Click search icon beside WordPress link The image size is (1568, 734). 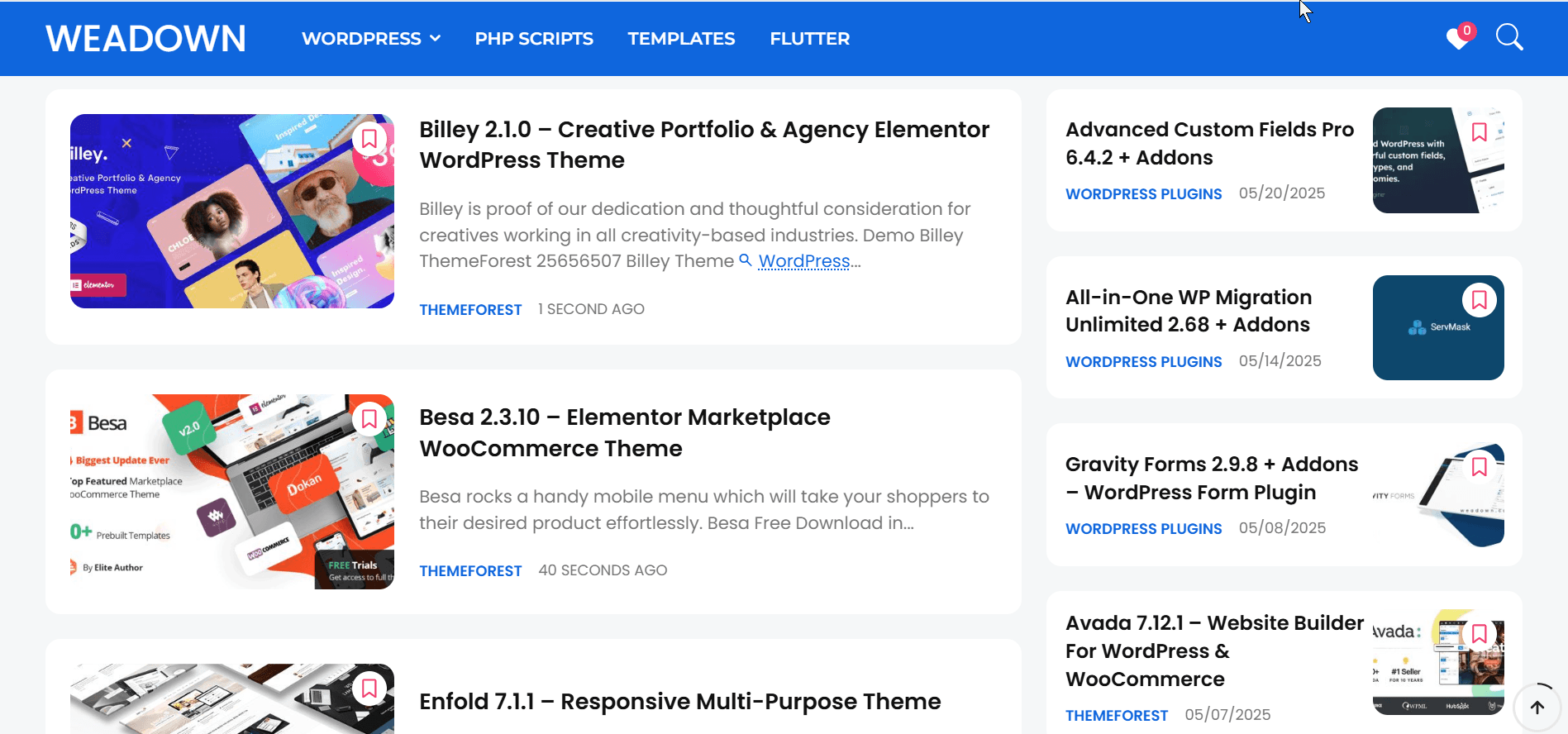coord(746,260)
